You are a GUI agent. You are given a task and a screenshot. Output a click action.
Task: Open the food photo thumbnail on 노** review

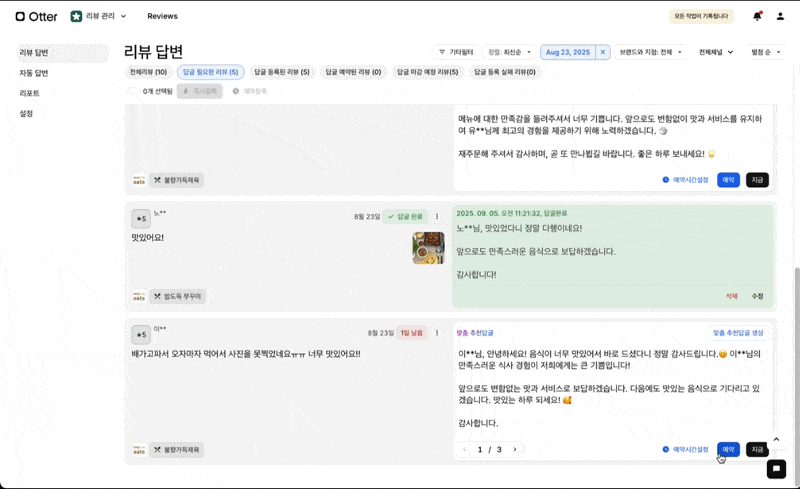[429, 248]
